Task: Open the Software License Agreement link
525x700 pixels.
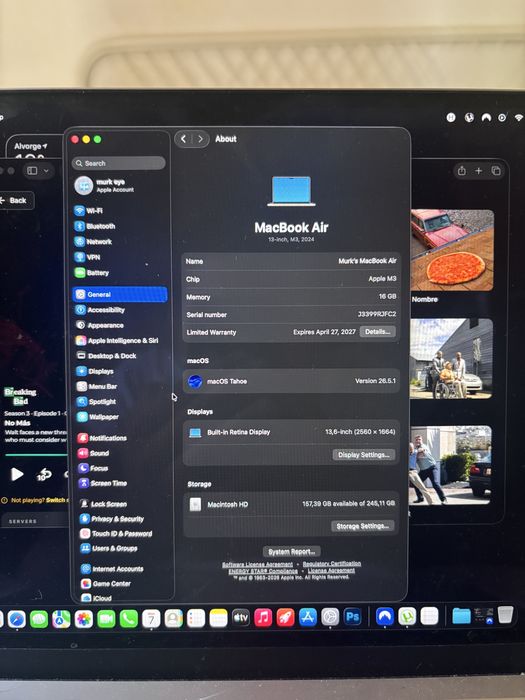Action: coord(258,564)
